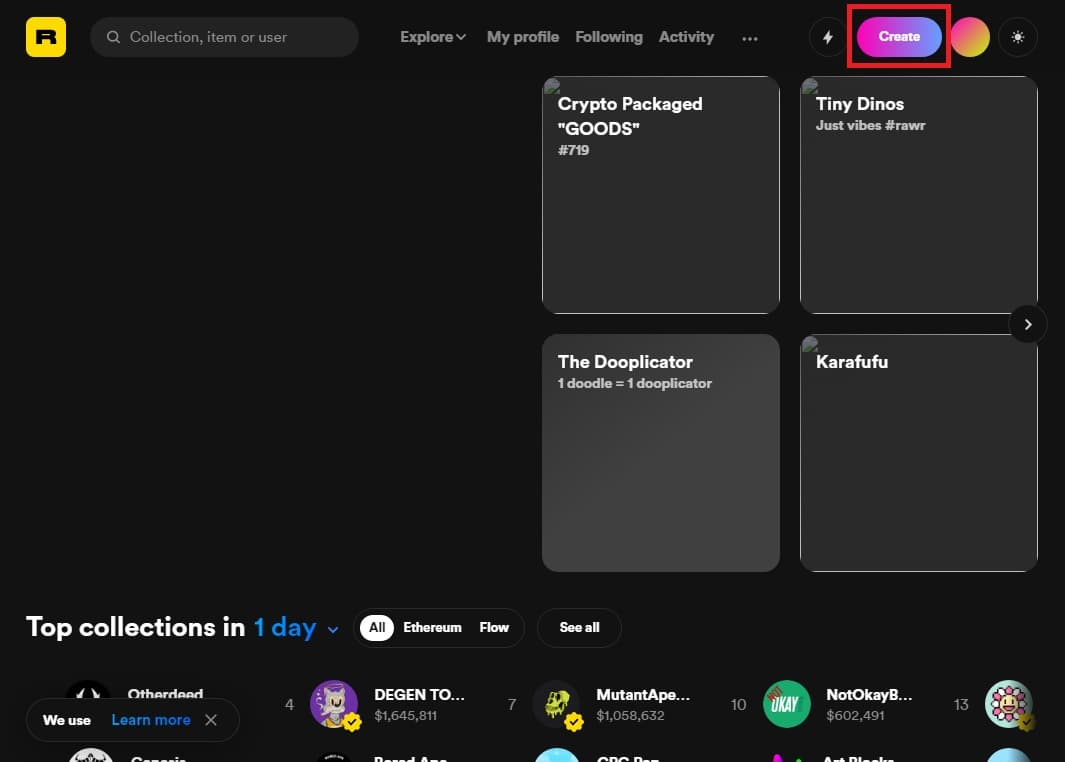Change the 1 day time range dropdown
1065x762 pixels.
(x=296, y=628)
